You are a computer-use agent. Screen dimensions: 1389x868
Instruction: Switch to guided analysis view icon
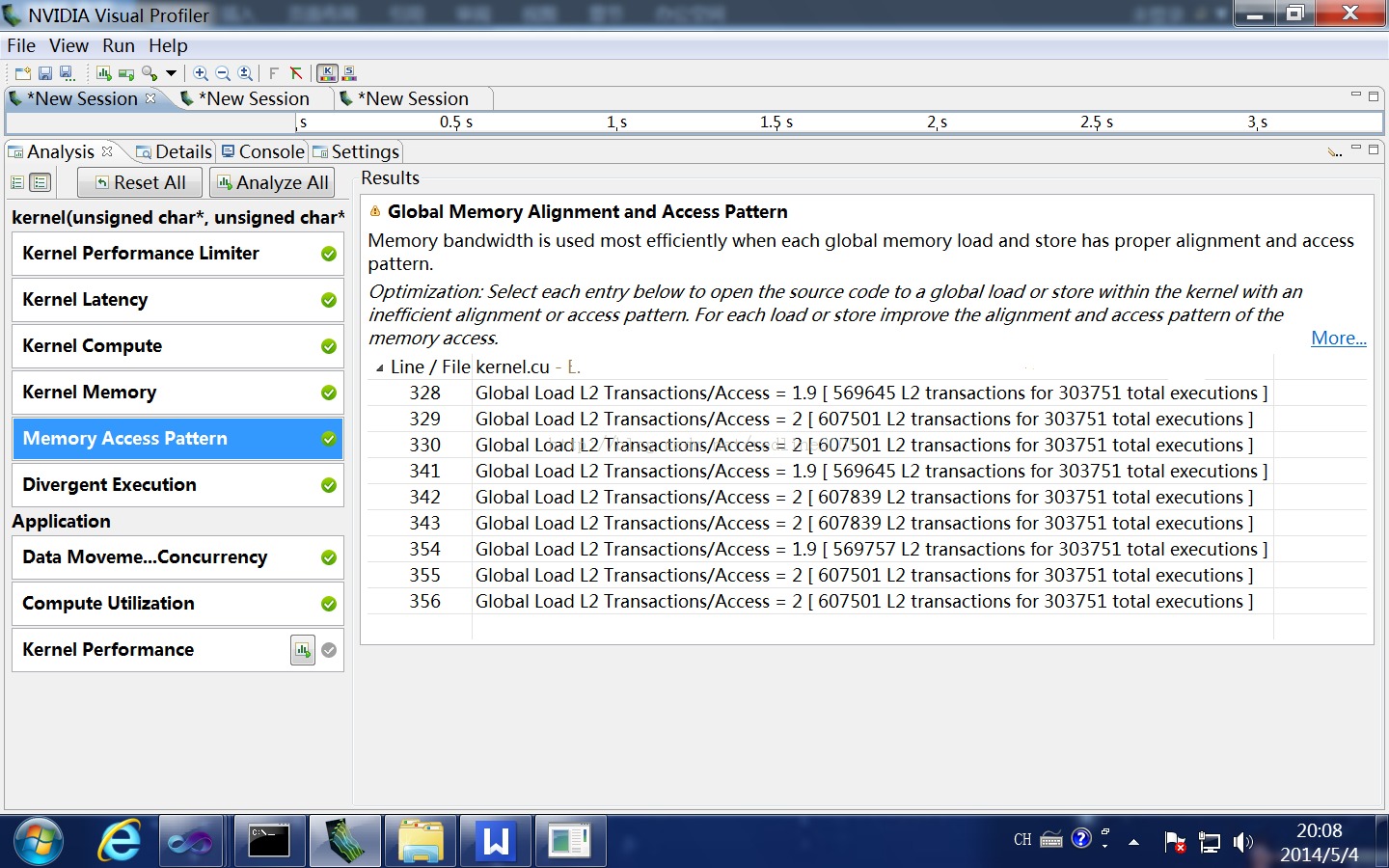(x=17, y=182)
